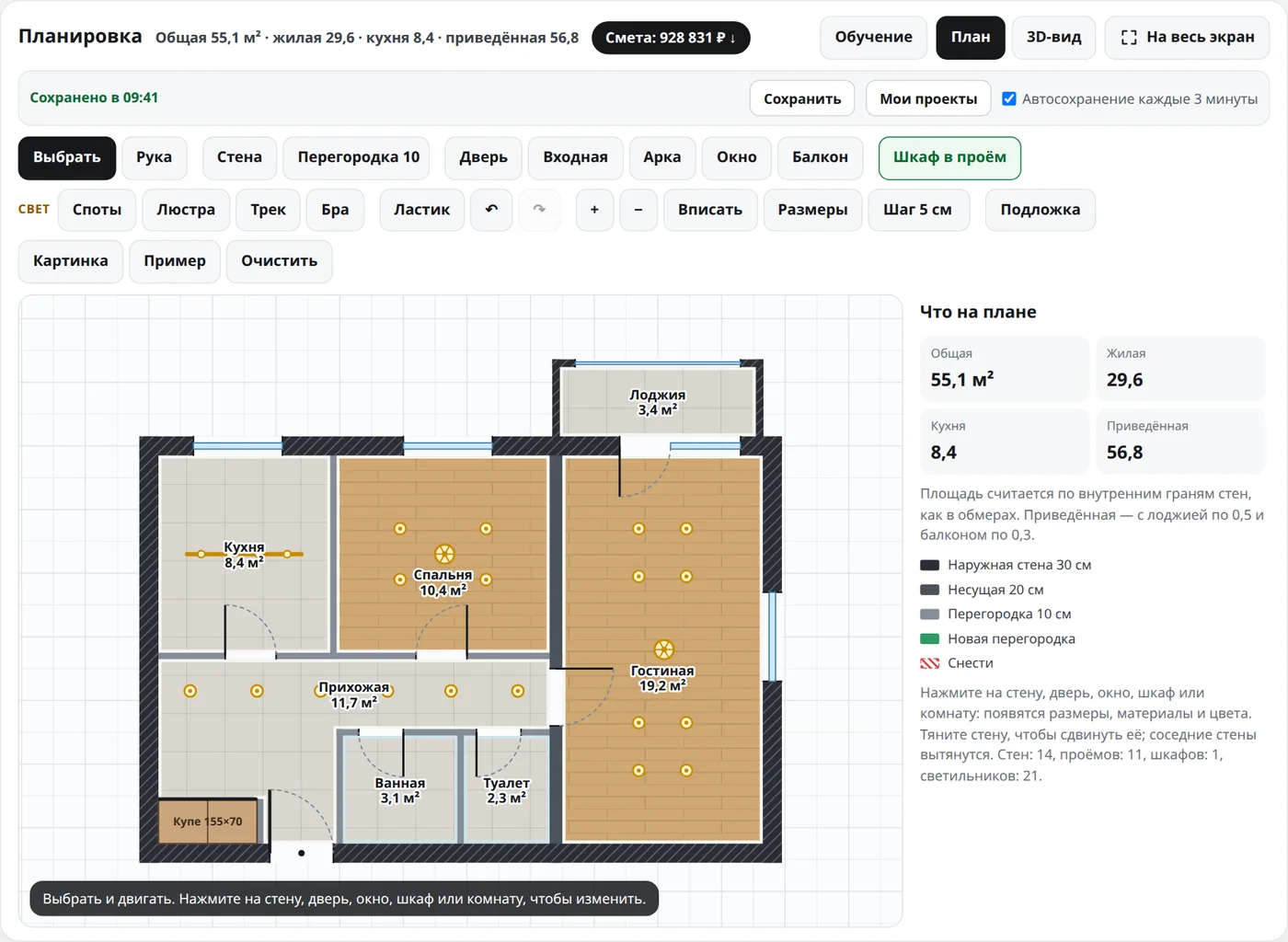The image size is (1288, 942).
Task: Select the track light in Кухня
Action: [244, 554]
